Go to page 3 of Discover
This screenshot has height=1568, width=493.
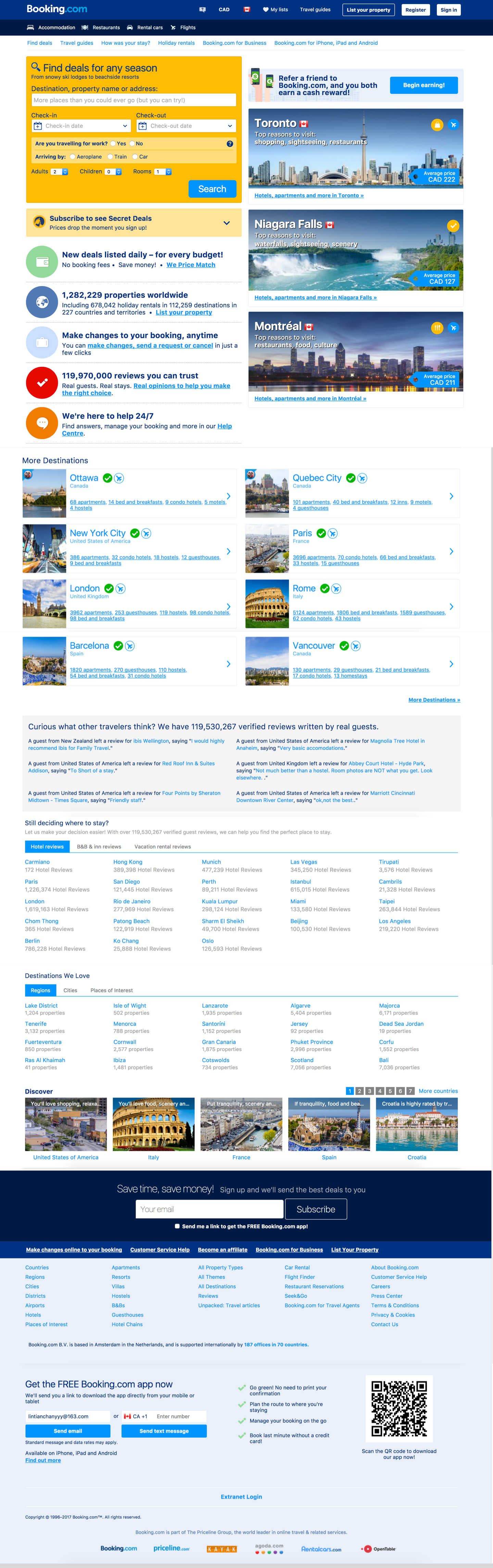(369, 1091)
